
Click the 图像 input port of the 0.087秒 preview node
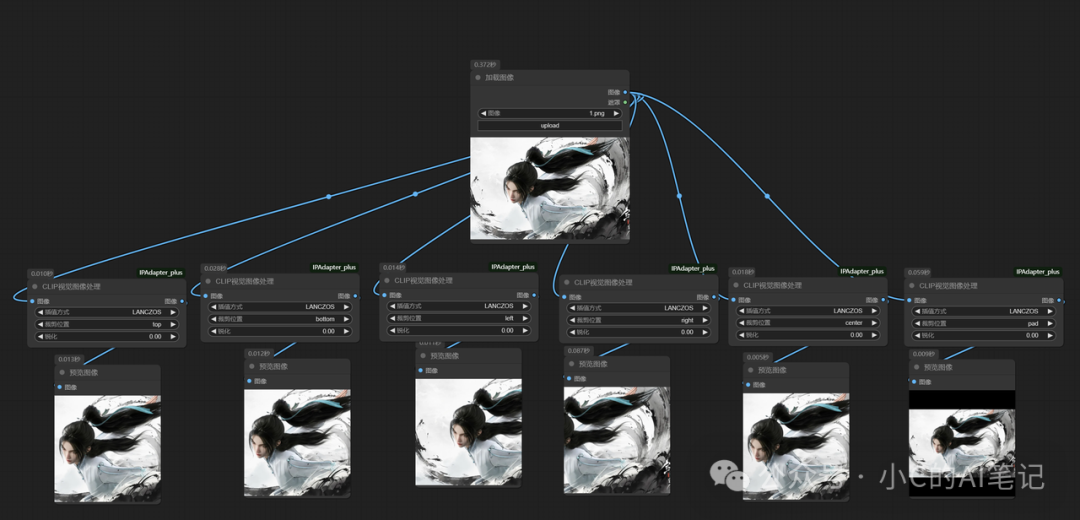[568, 378]
